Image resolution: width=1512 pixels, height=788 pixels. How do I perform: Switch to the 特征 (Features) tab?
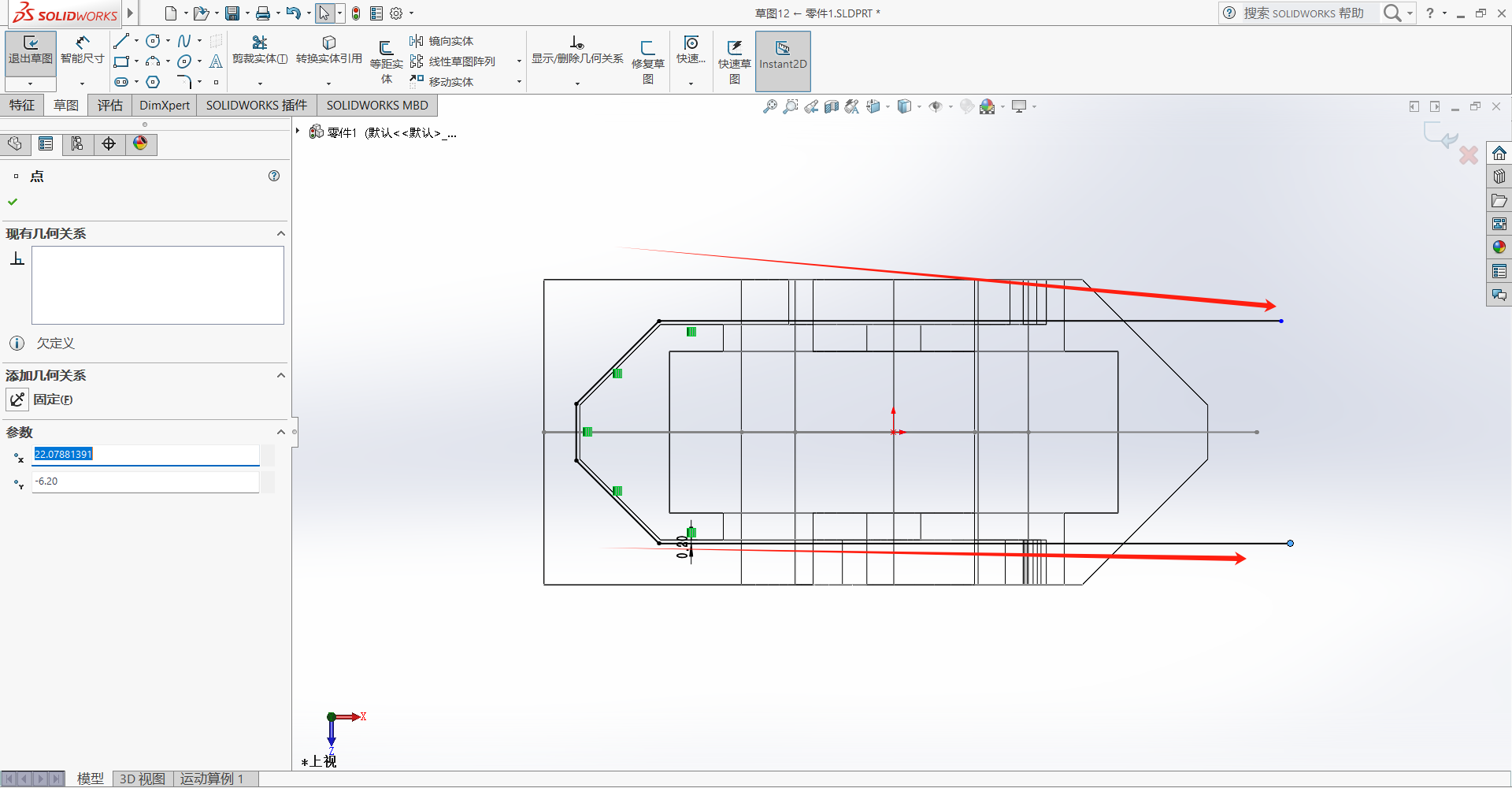coord(22,105)
